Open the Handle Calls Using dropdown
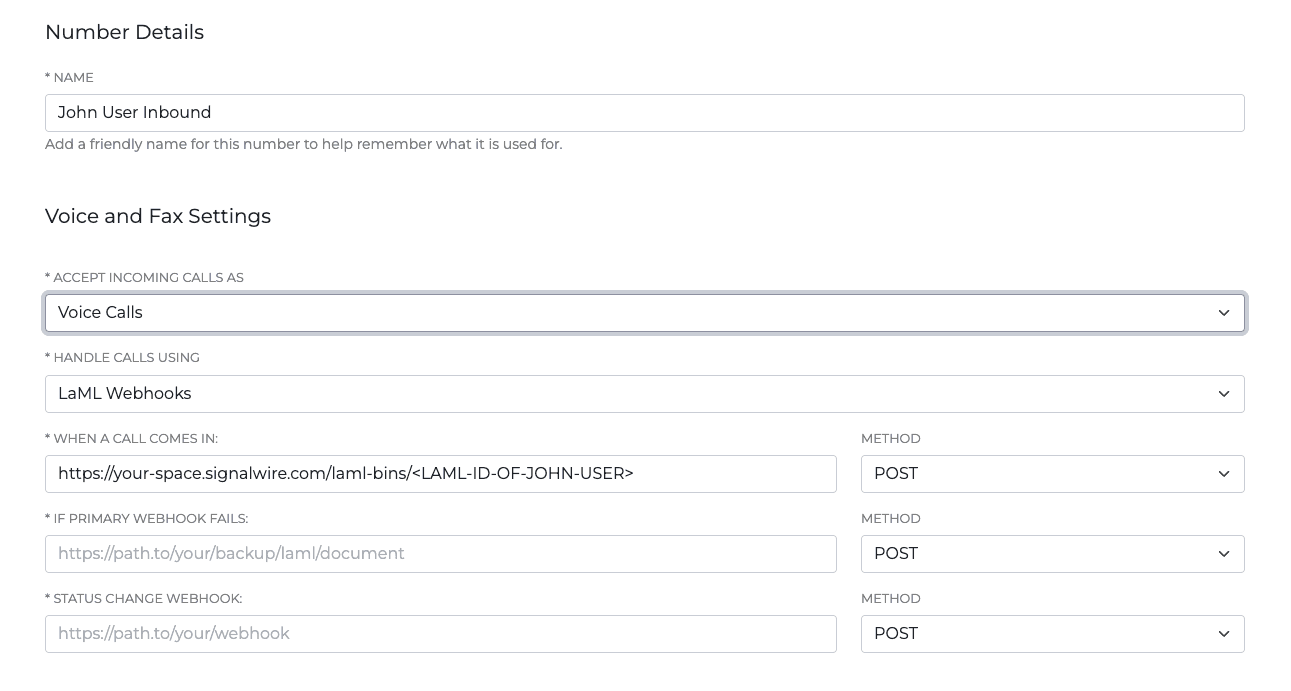The width and height of the screenshot is (1291, 691). point(644,394)
